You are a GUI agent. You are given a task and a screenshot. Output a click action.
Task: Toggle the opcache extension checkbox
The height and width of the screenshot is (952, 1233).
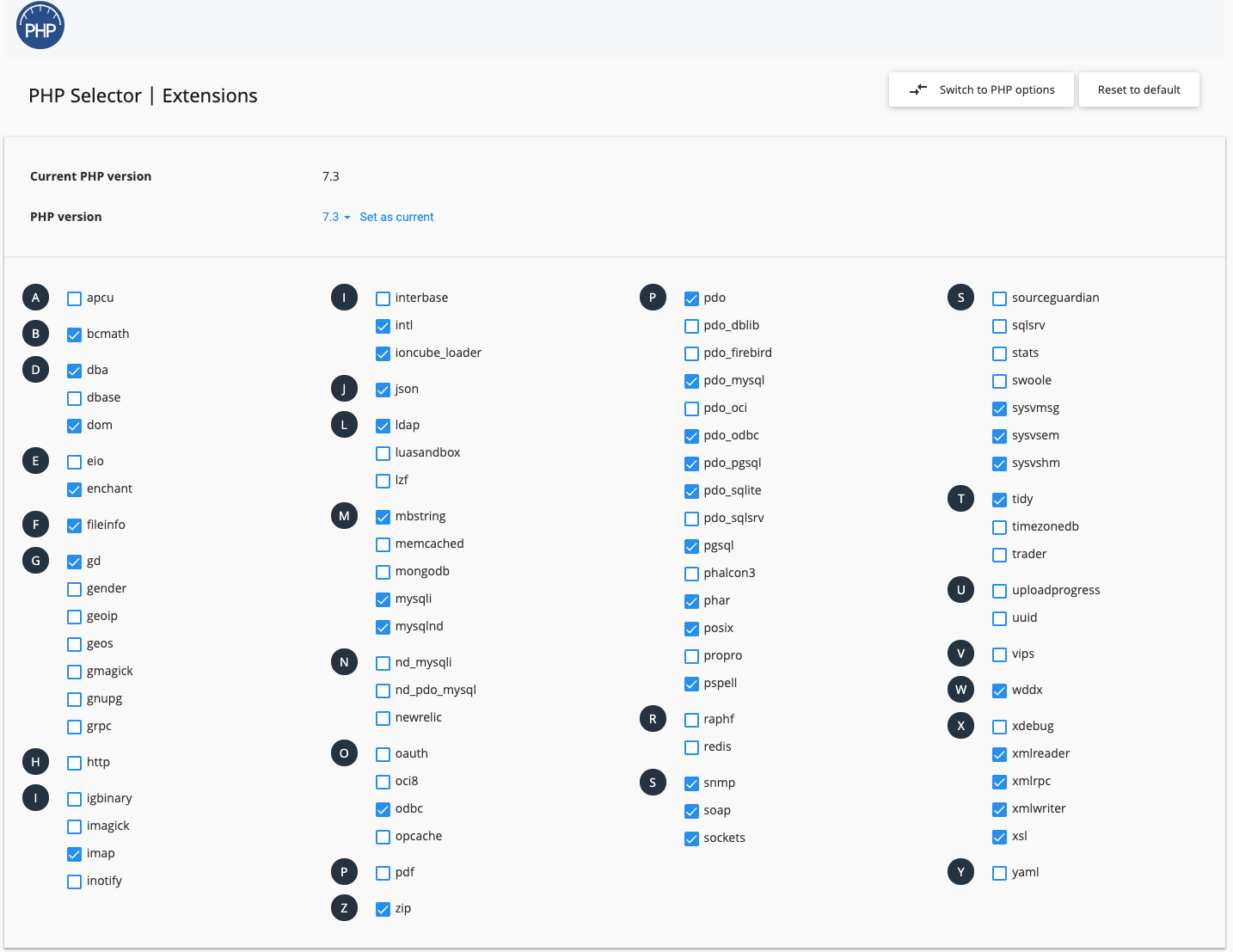point(383,837)
